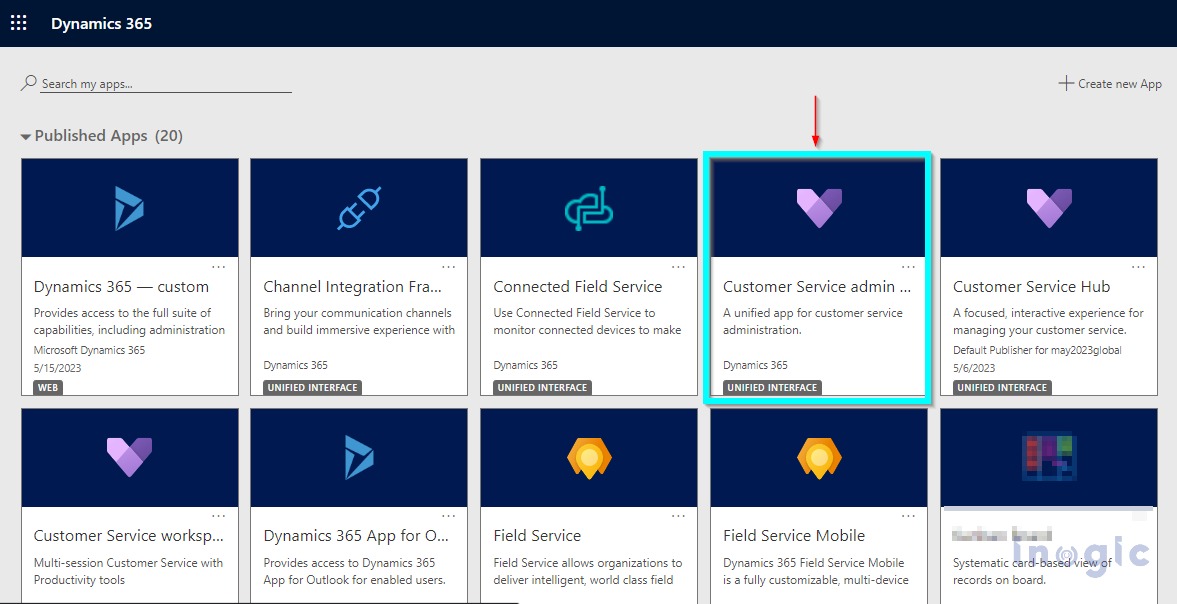Open more options for Customer Service Hub tile
Image resolution: width=1177 pixels, height=604 pixels.
pyautogui.click(x=1139, y=267)
